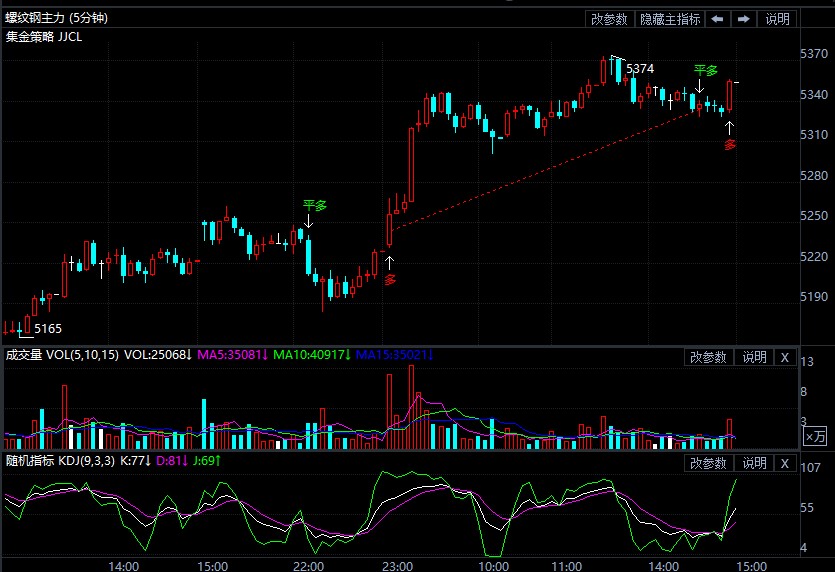This screenshot has width=835, height=572.
Task: Click the MA15:35021 value
Action: point(394,355)
